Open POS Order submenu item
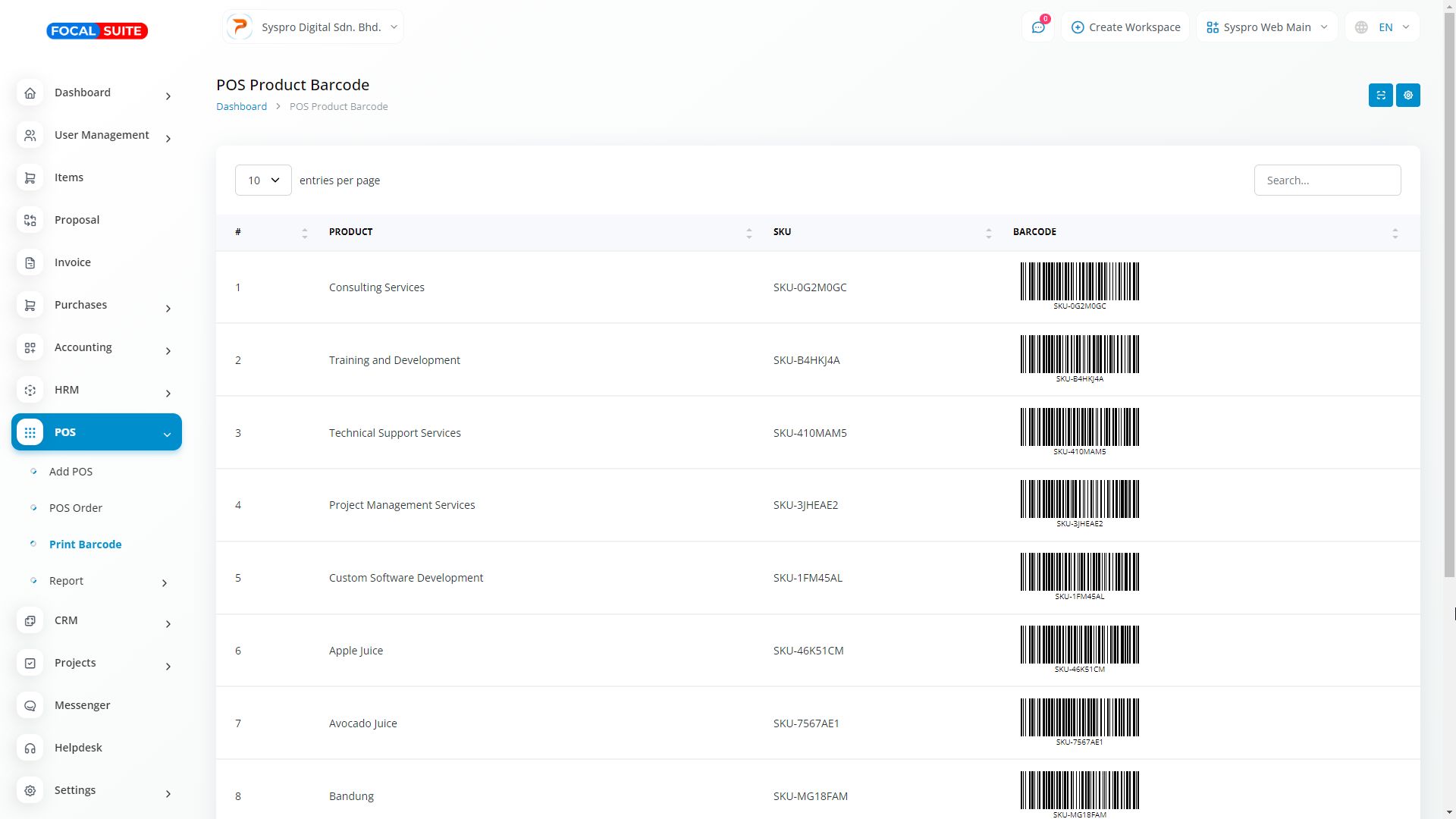The width and height of the screenshot is (1456, 819). point(75,508)
